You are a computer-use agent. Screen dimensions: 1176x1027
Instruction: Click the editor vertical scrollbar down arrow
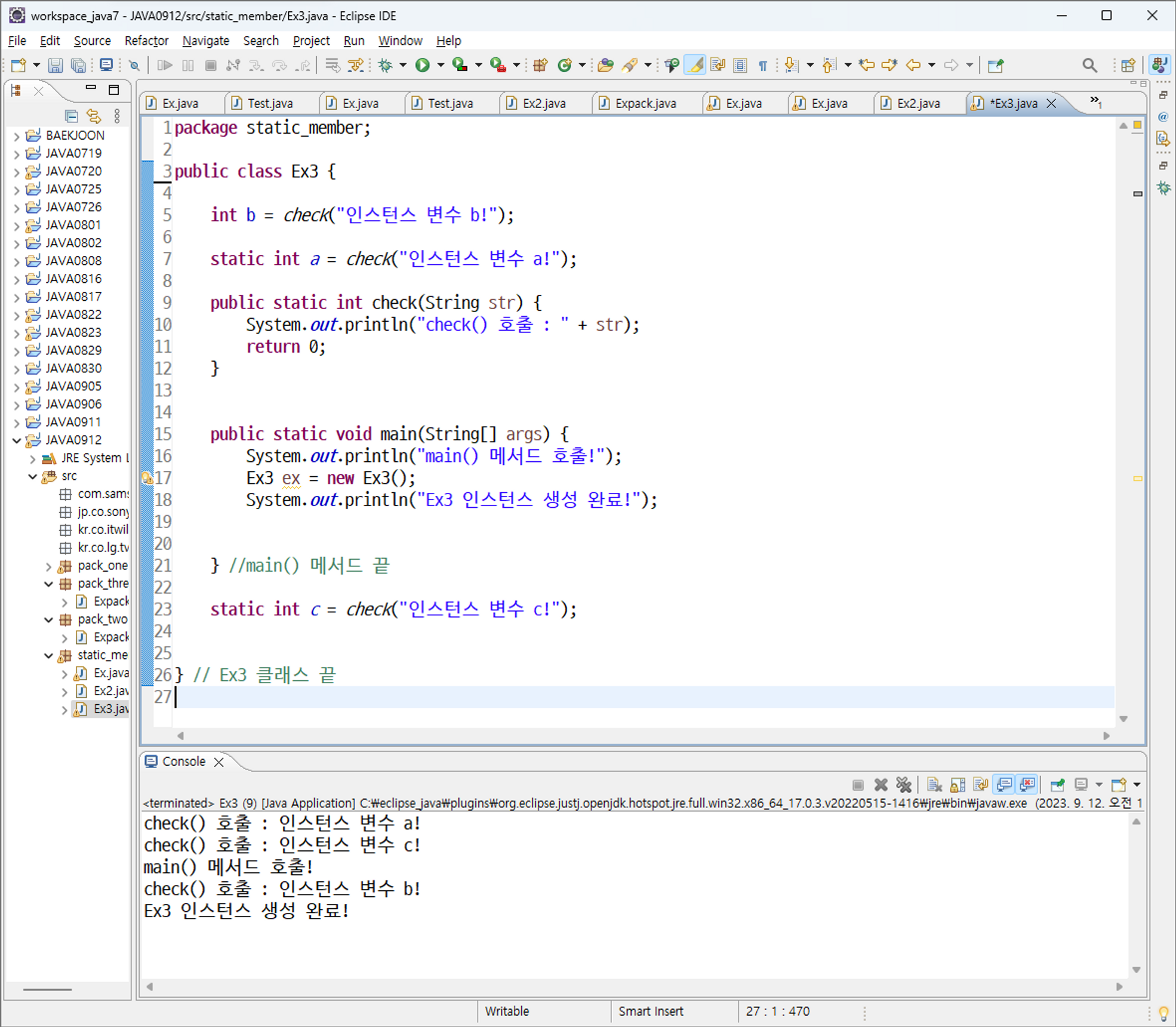pyautogui.click(x=1123, y=719)
